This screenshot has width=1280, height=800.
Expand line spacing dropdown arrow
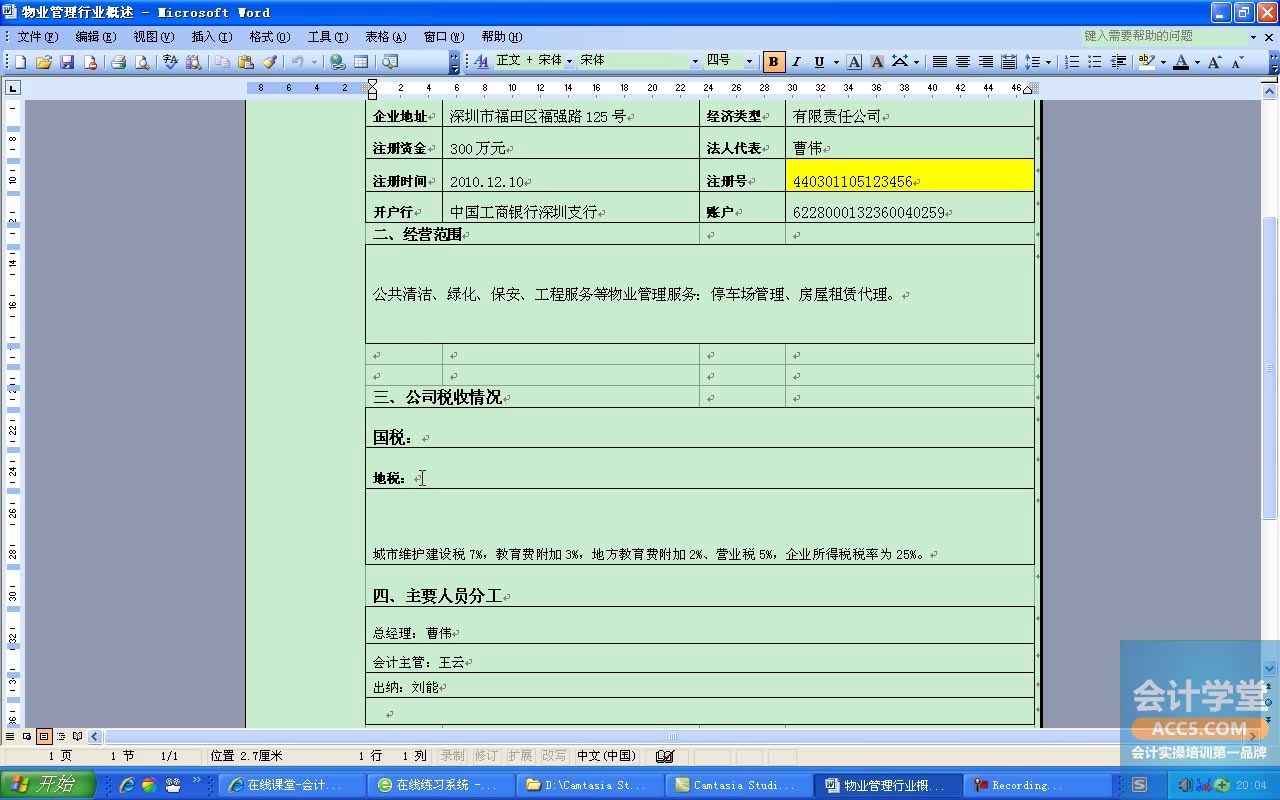(1048, 62)
